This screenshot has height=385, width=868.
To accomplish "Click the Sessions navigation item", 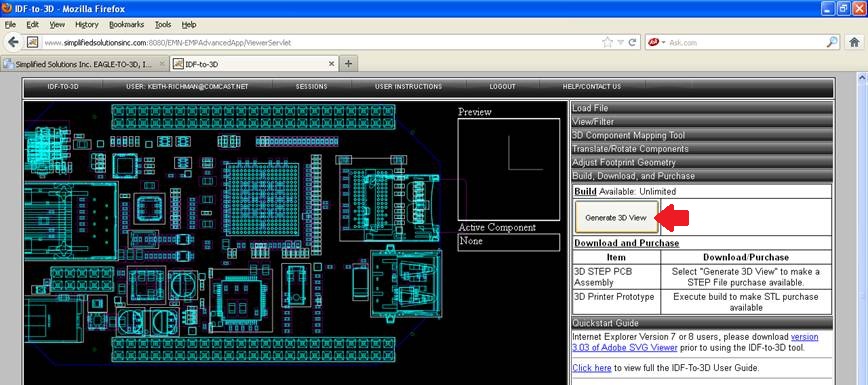I will point(312,87).
